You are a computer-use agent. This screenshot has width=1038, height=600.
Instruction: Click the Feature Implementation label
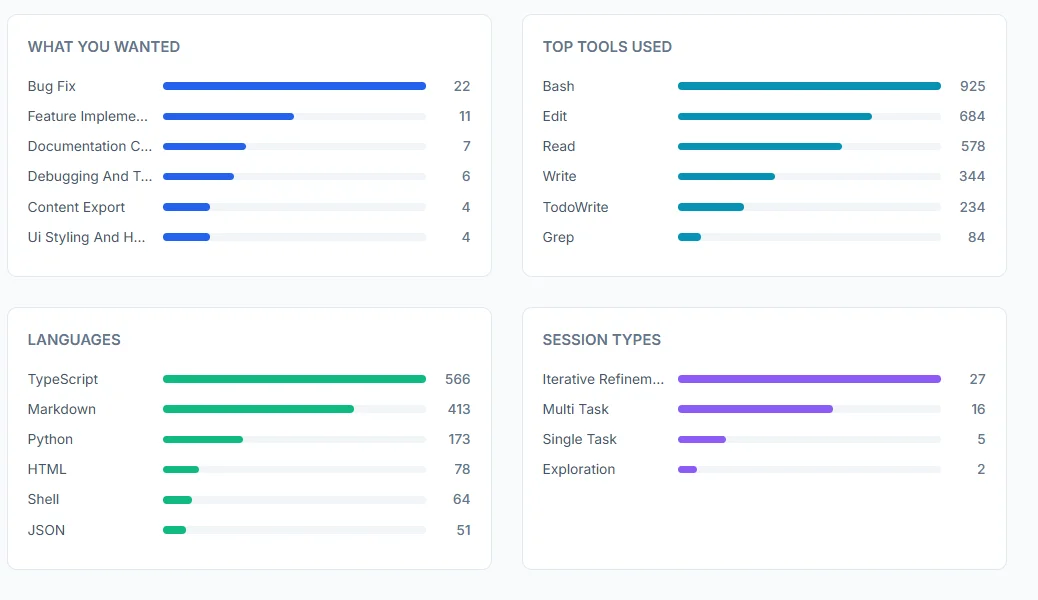click(x=90, y=116)
